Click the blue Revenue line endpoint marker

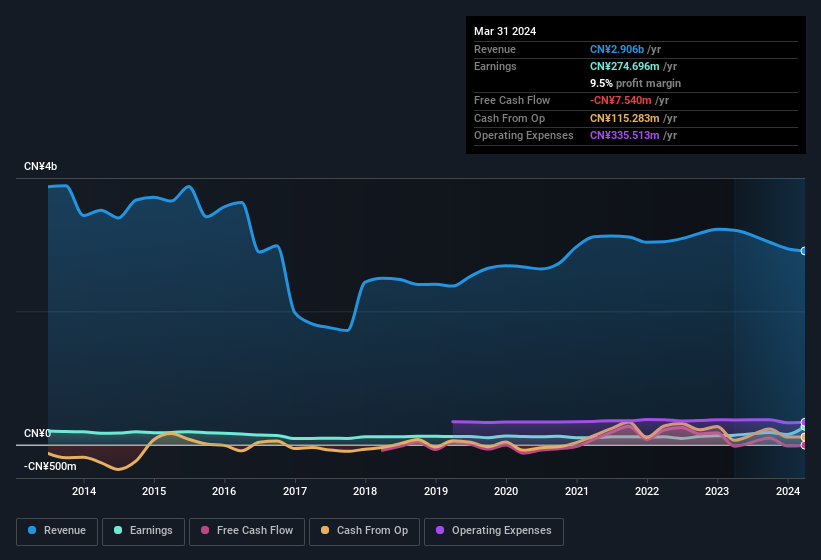804,251
